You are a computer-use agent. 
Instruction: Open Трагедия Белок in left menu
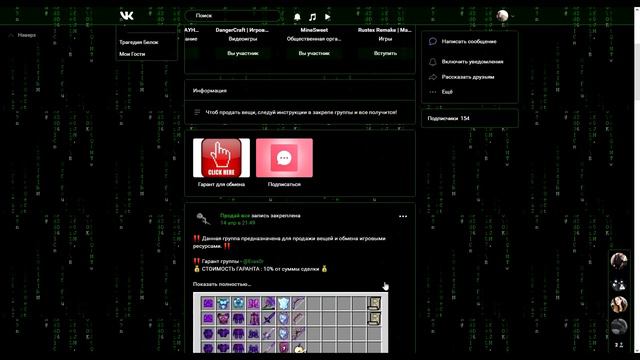pos(139,42)
